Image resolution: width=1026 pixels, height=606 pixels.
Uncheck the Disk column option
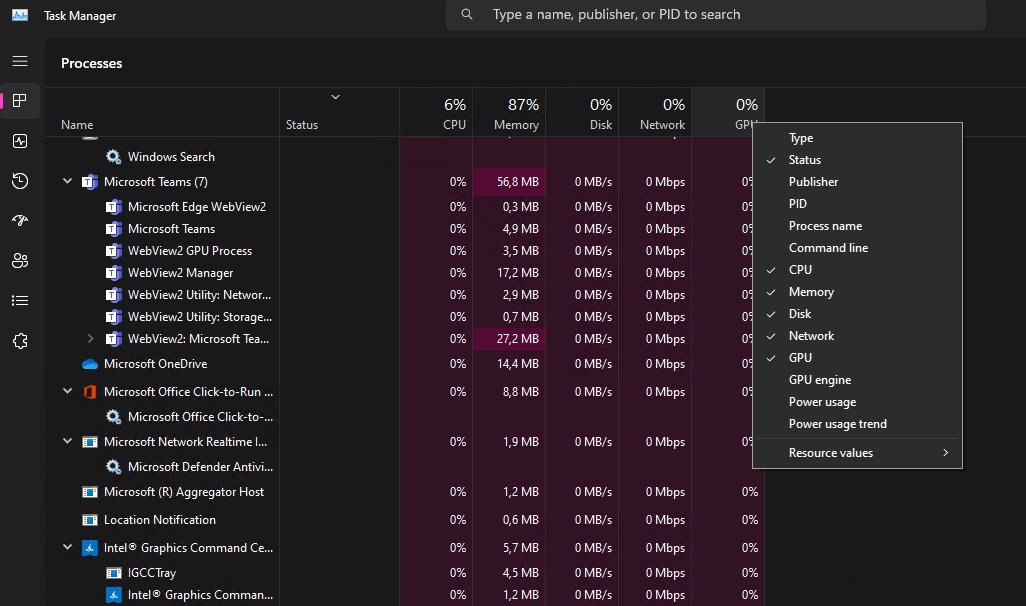[x=857, y=313]
